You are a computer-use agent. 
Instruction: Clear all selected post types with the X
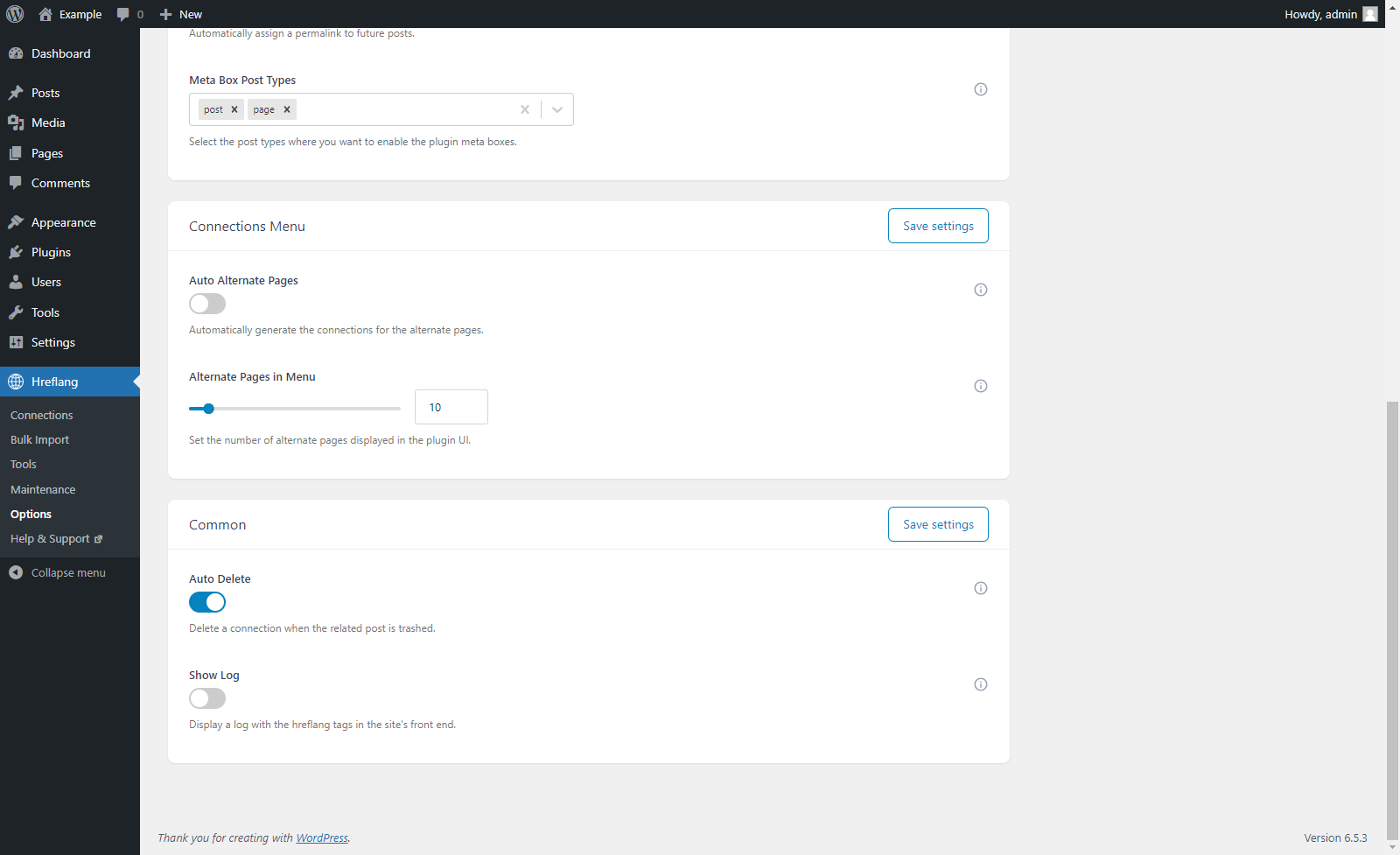click(x=524, y=109)
